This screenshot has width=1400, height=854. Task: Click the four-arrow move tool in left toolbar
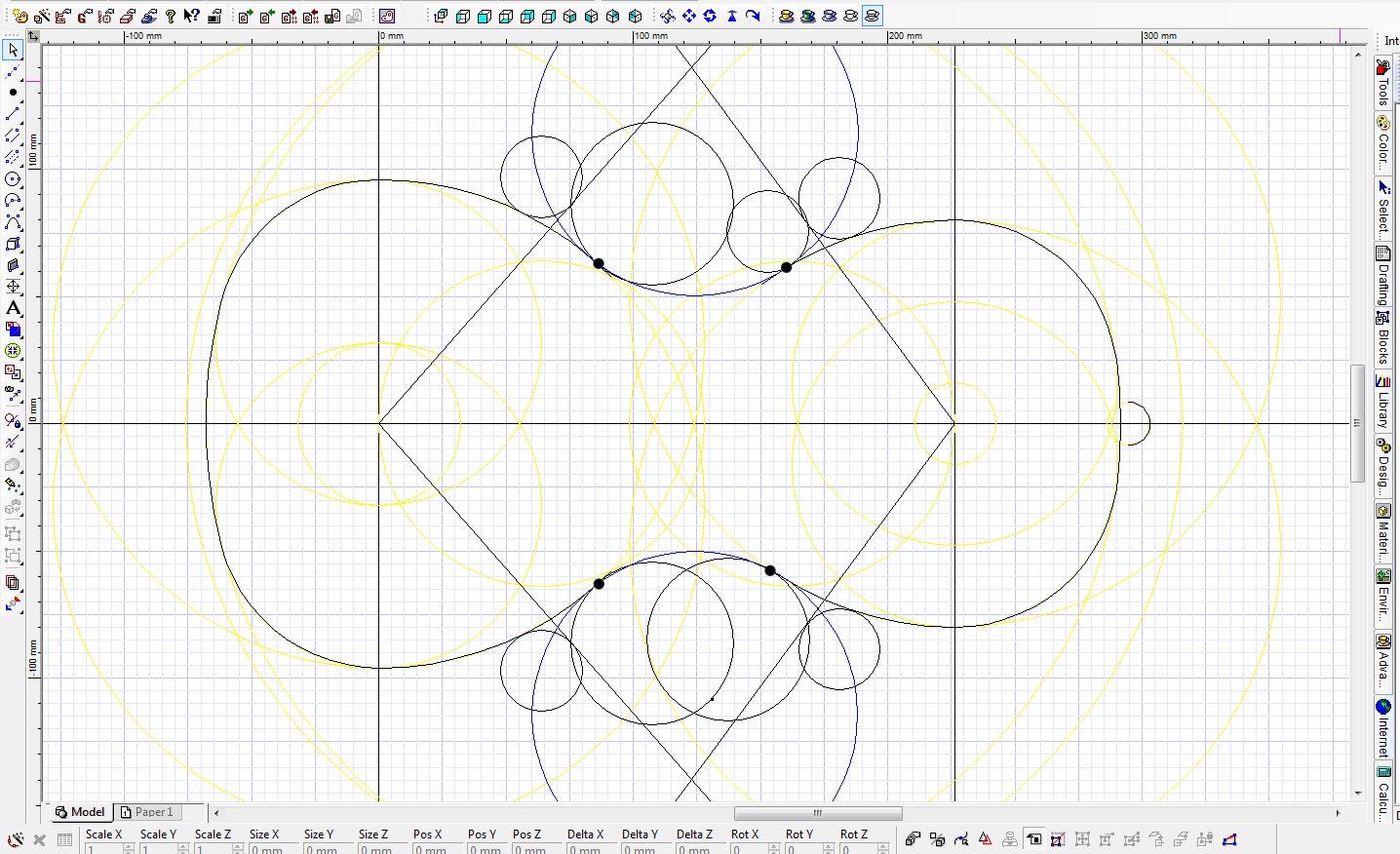pos(13,287)
